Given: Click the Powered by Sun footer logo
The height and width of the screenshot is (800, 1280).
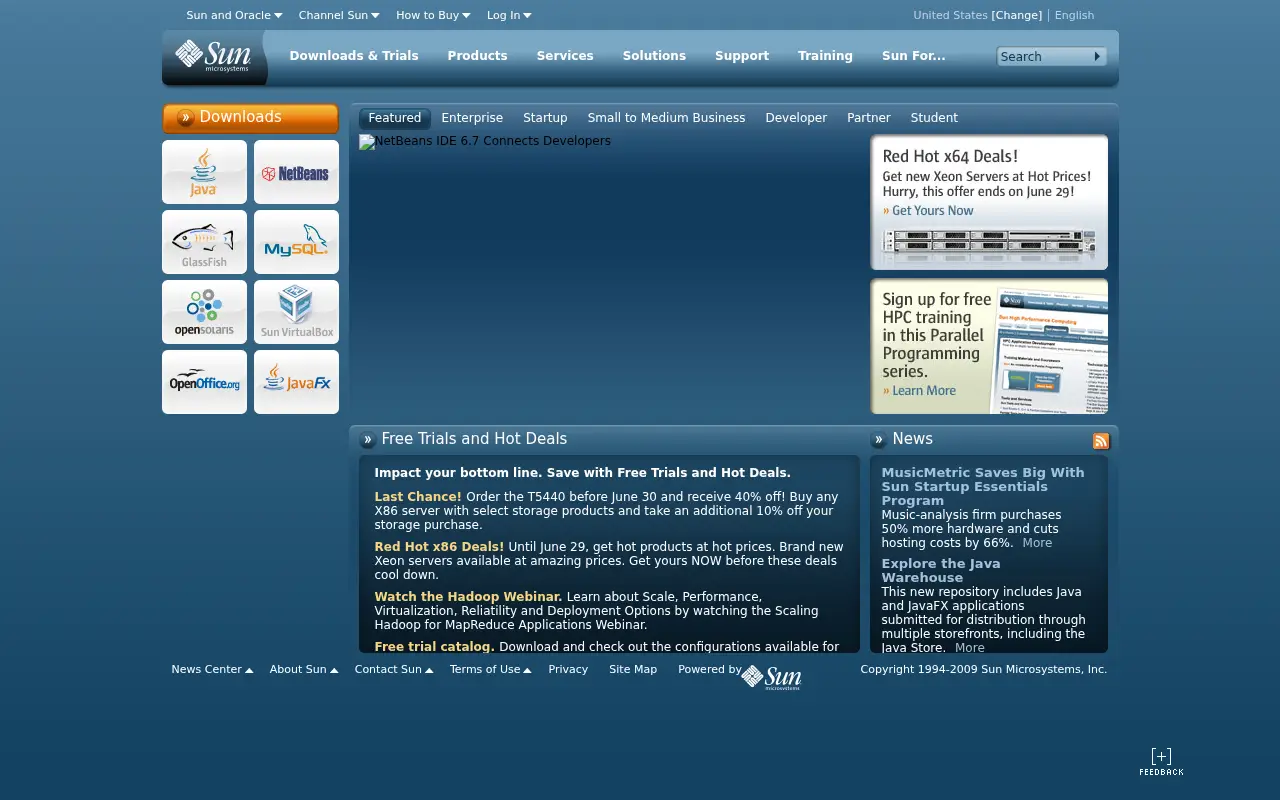Looking at the screenshot, I should [x=771, y=677].
